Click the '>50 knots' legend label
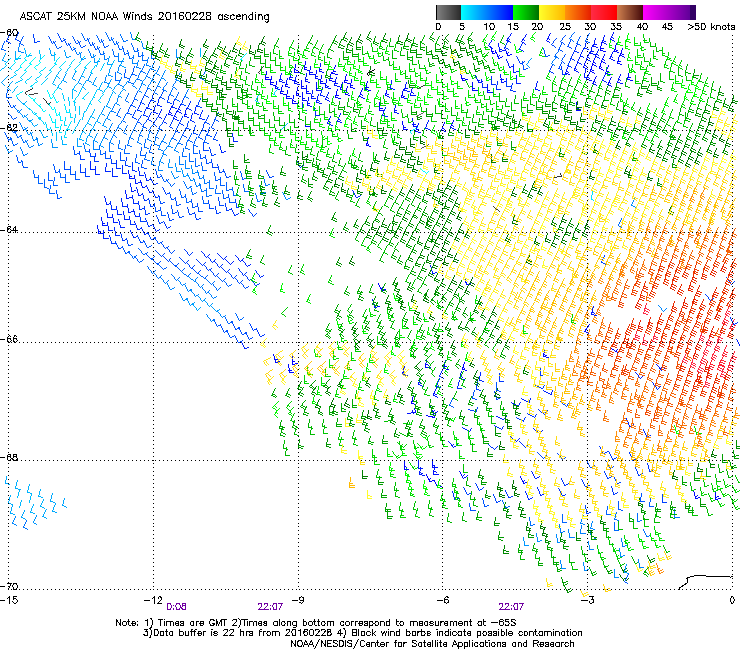740x650 pixels. [711, 27]
